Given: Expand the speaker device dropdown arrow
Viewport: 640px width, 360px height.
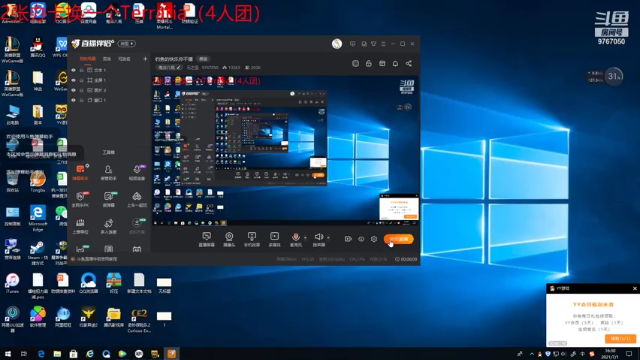Looking at the screenshot, I should [x=329, y=238].
